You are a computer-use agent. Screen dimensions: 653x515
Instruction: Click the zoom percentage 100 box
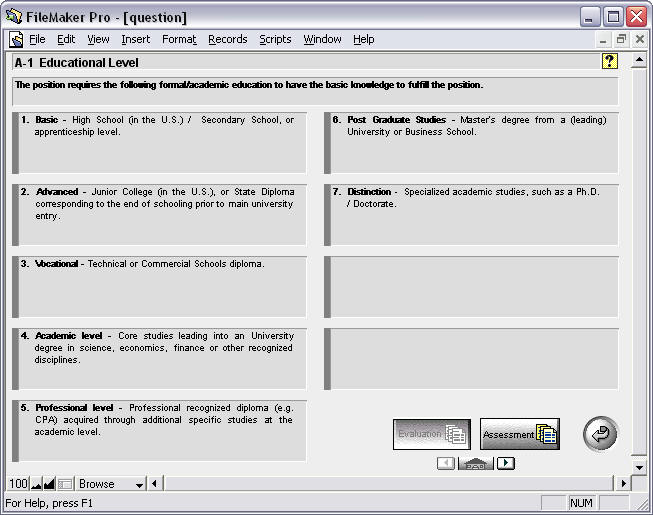[18, 484]
